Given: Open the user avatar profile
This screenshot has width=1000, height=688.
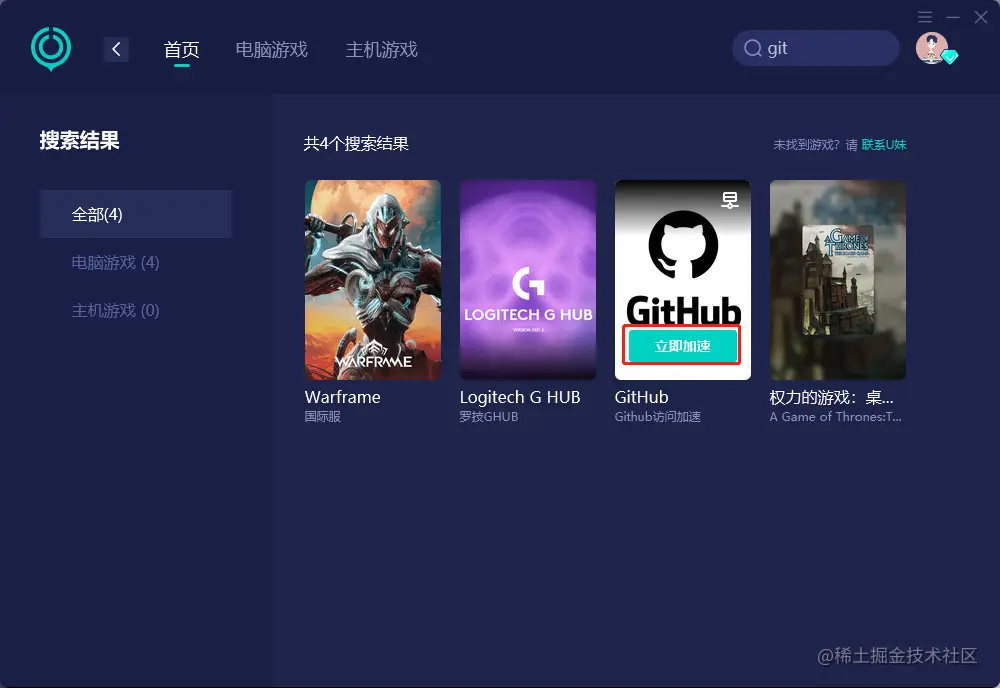Looking at the screenshot, I should click(932, 48).
